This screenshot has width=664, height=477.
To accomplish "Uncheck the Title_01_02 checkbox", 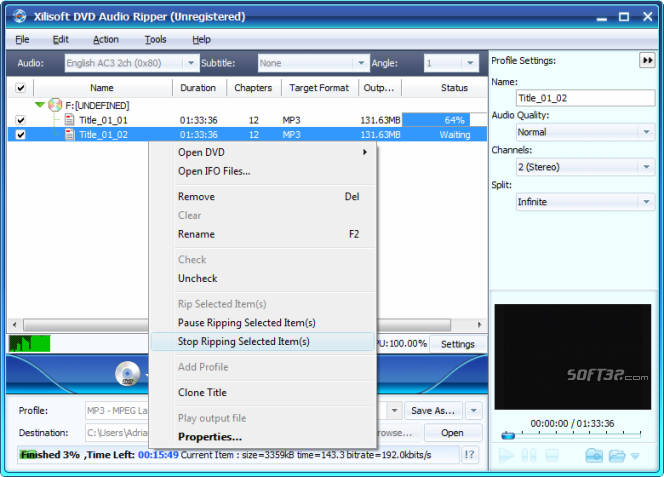I will (x=20, y=134).
